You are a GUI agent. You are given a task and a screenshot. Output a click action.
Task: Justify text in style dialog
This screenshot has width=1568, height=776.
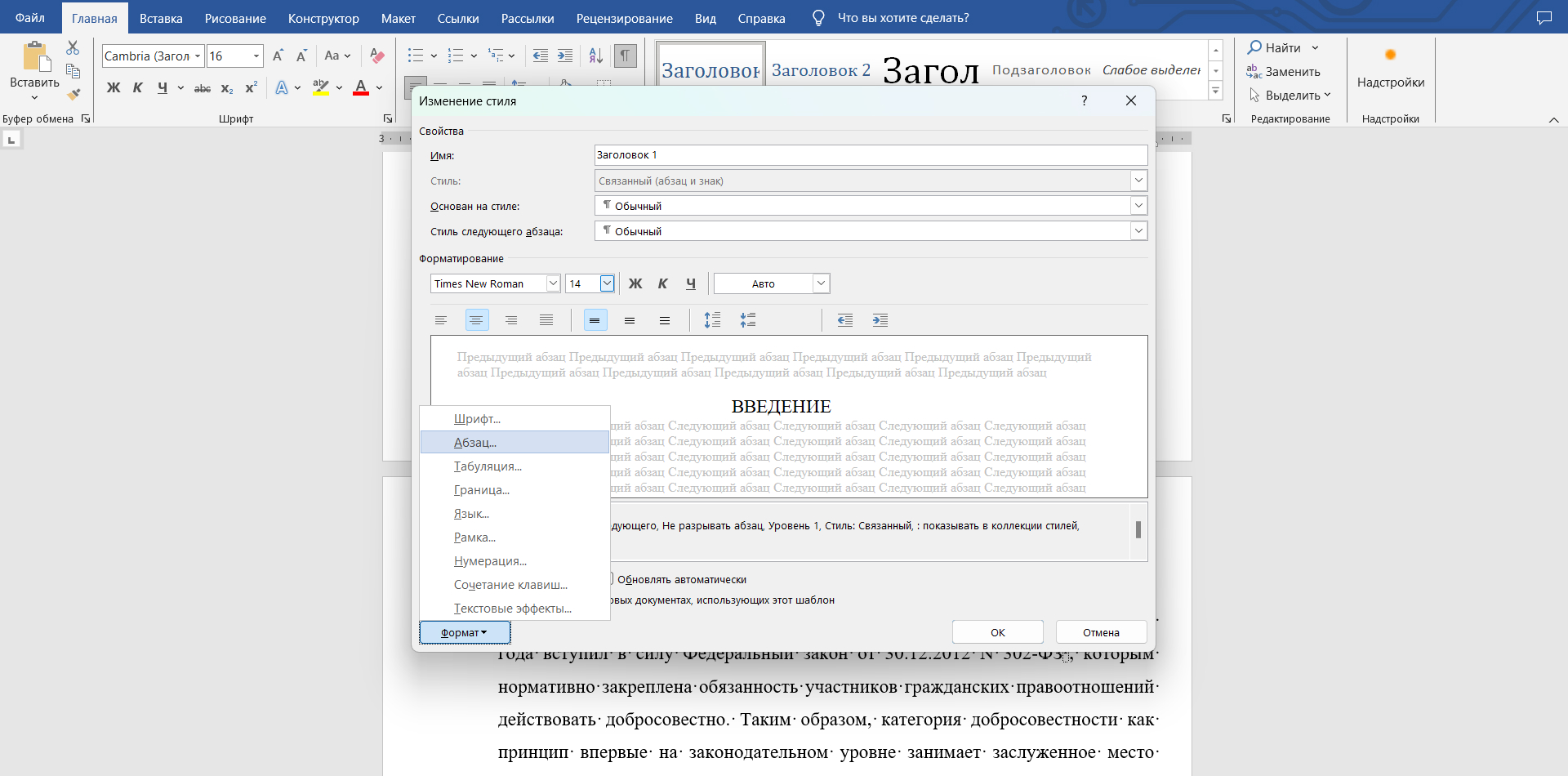pyautogui.click(x=546, y=320)
